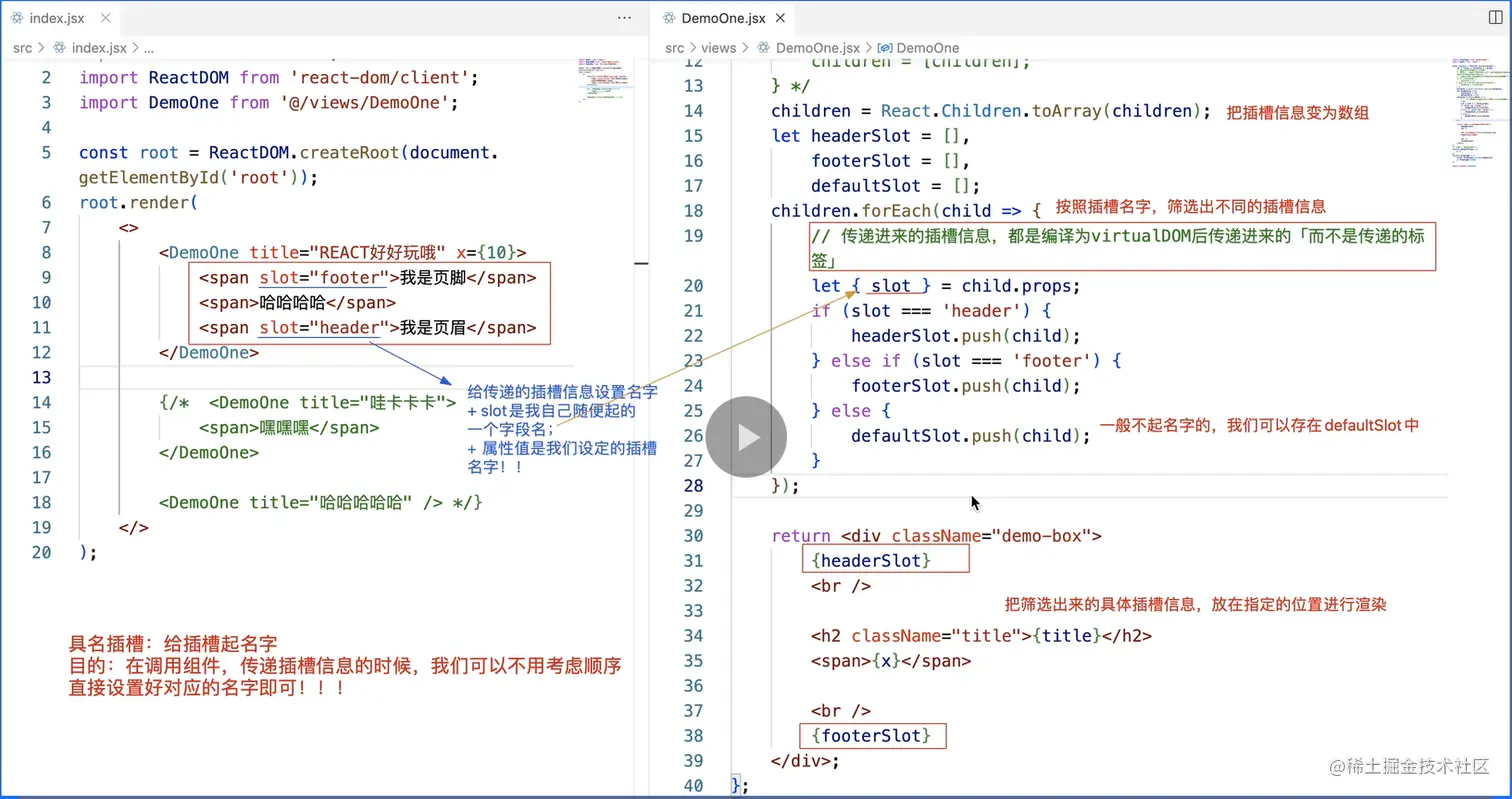Click the title="REACT好好玩哦" attribute
The image size is (1512, 799).
click(348, 252)
